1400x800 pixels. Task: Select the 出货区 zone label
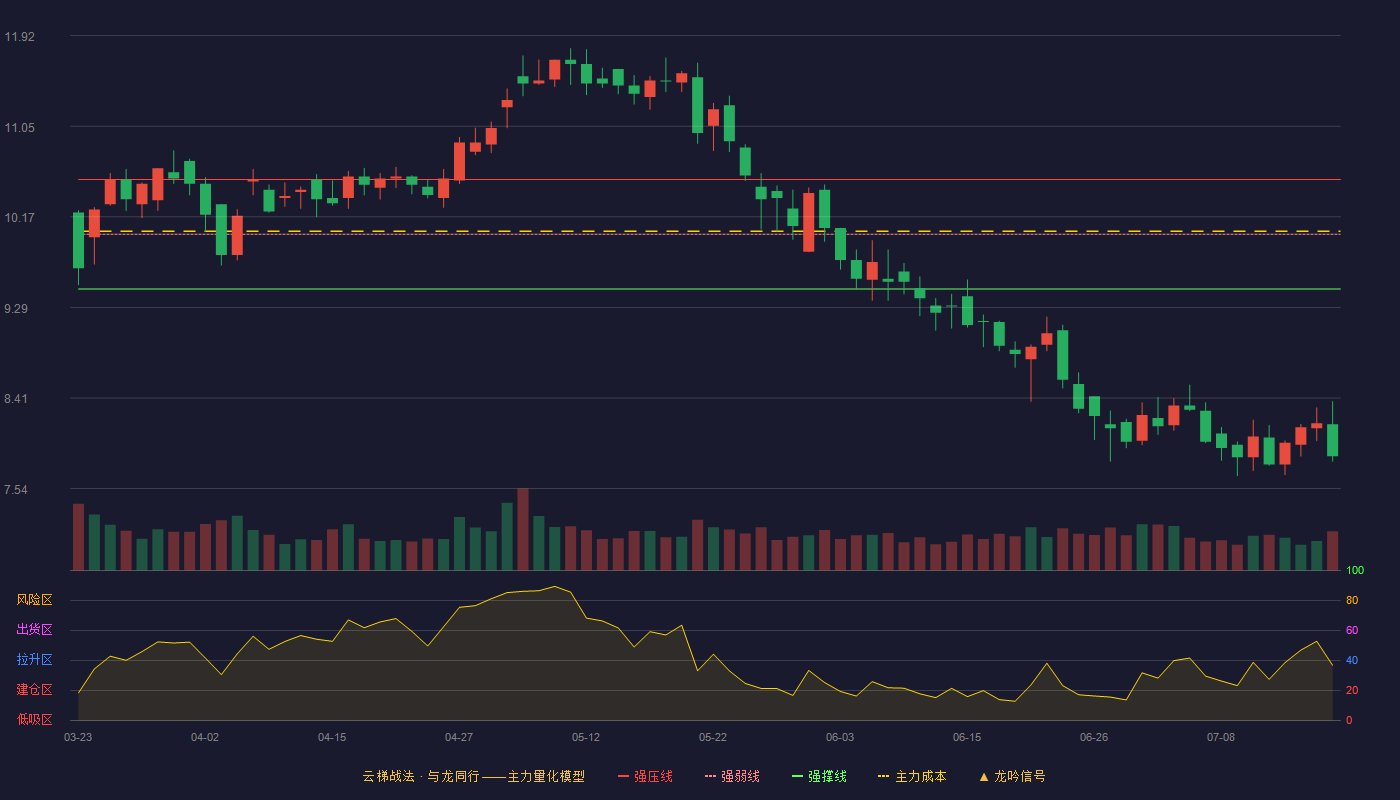tap(34, 630)
